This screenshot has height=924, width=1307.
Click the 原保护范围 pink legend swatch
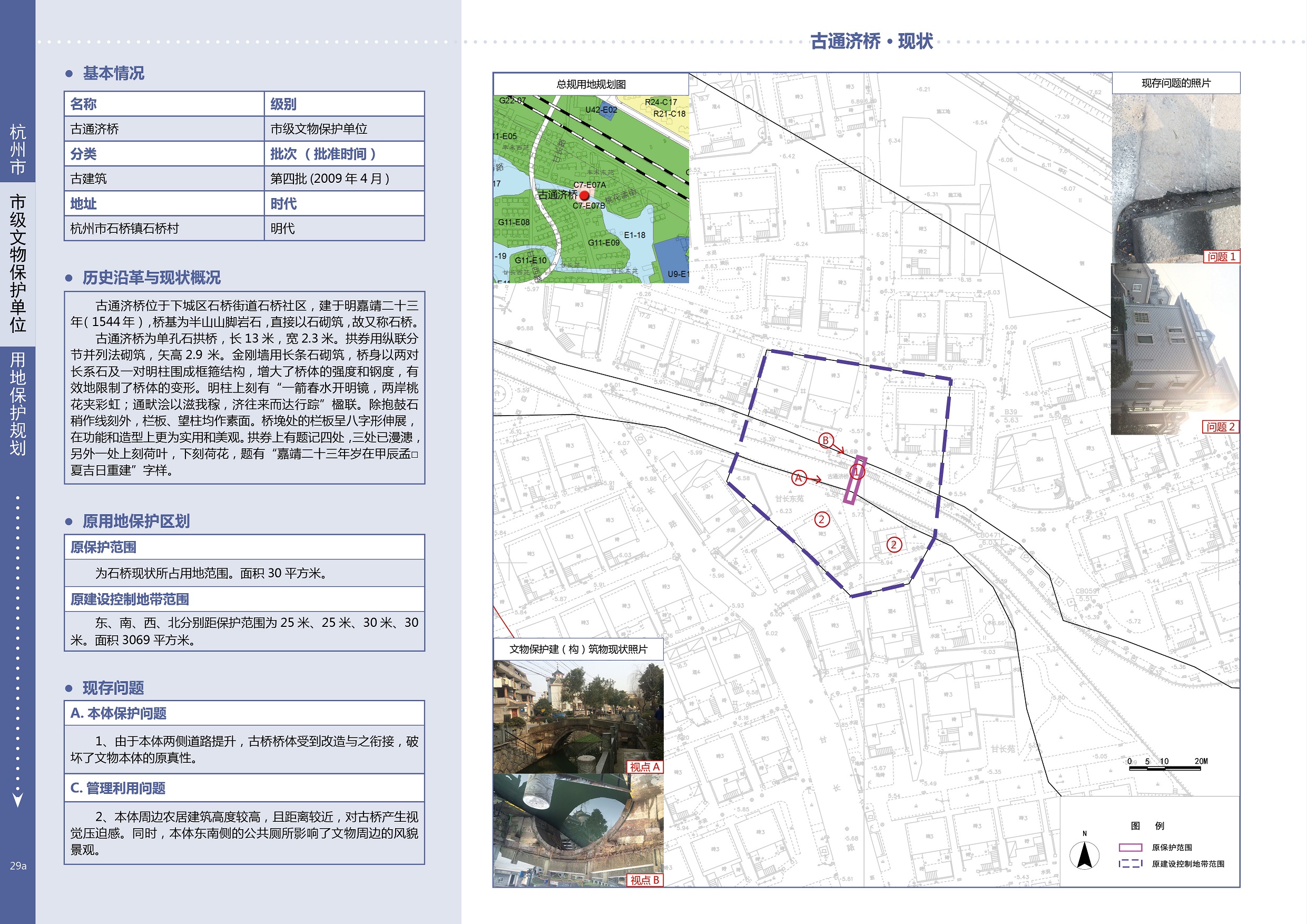pos(1130,847)
